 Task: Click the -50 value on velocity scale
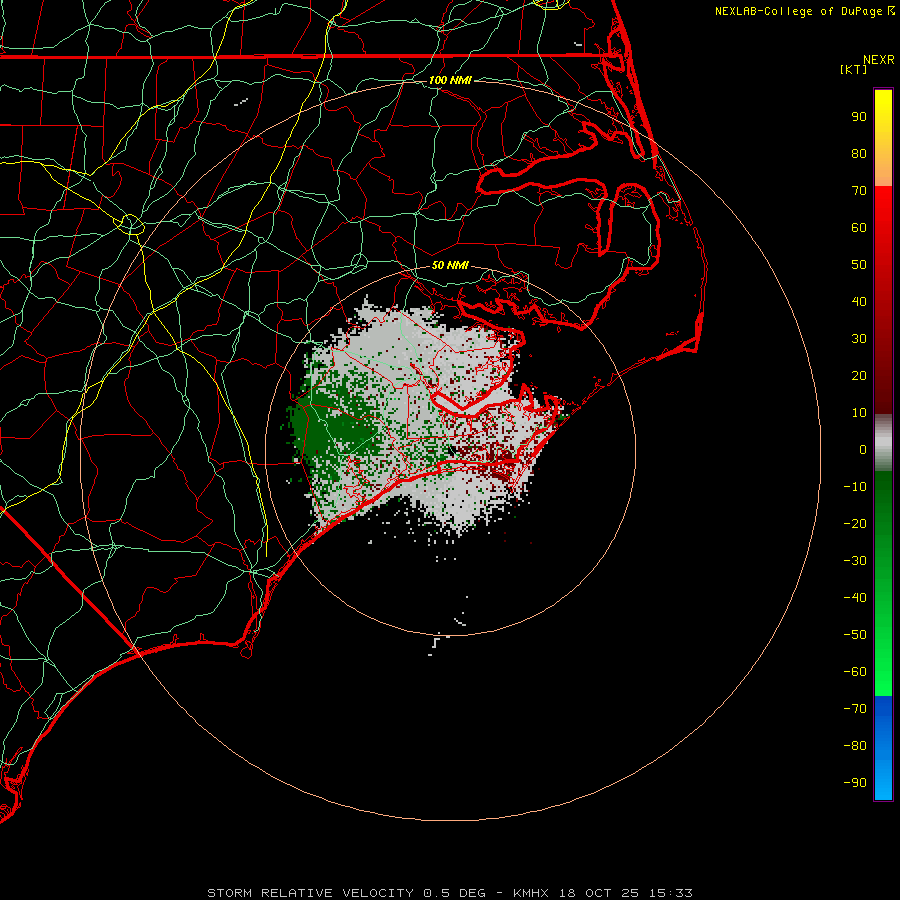pyautogui.click(x=855, y=635)
